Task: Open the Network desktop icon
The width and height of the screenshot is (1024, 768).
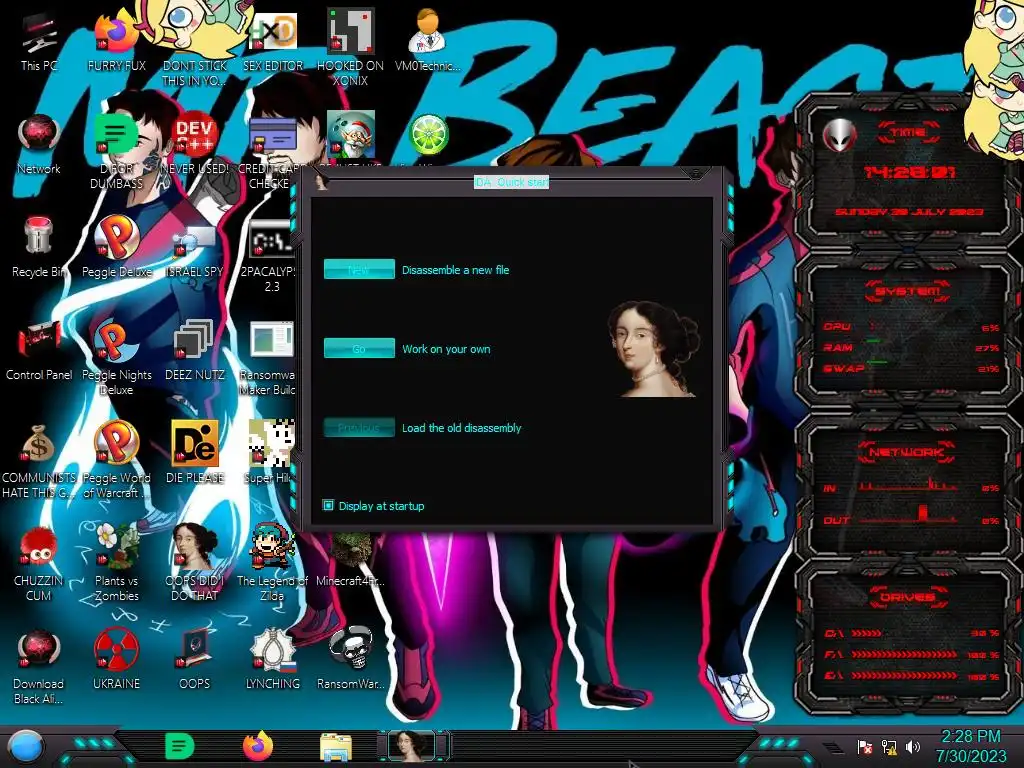Action: [x=39, y=145]
